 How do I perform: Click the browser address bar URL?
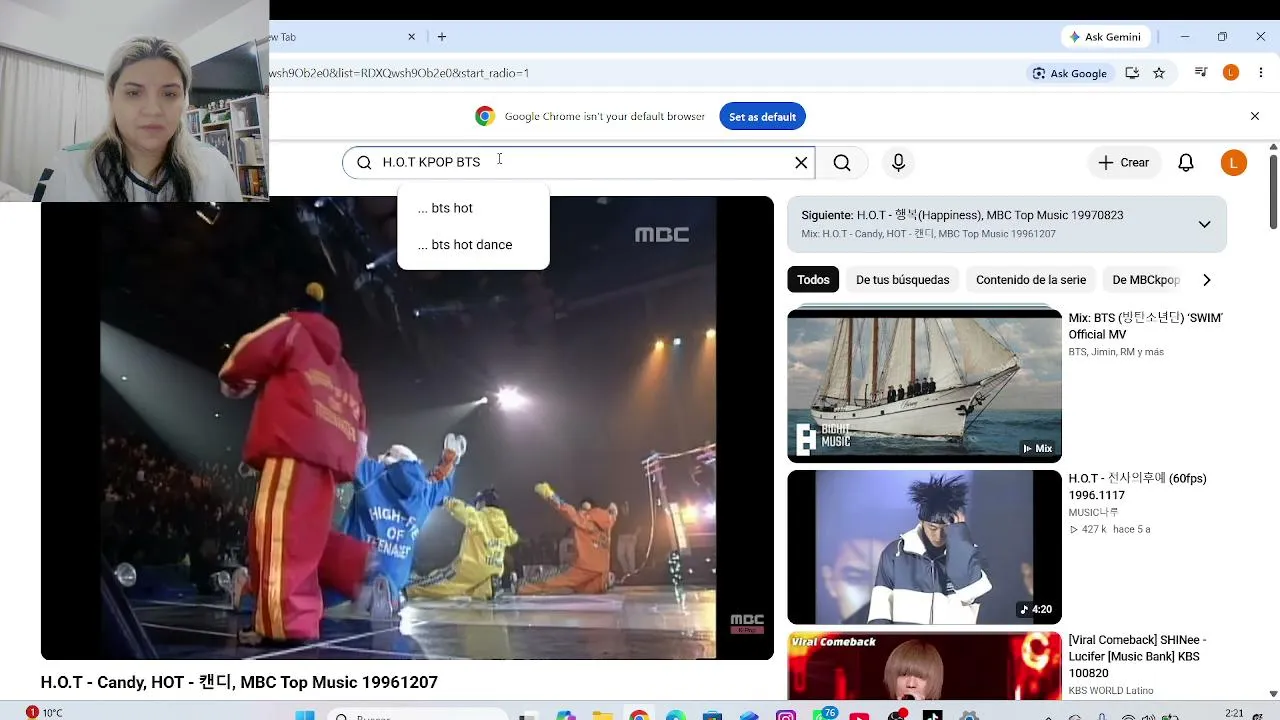coord(400,73)
